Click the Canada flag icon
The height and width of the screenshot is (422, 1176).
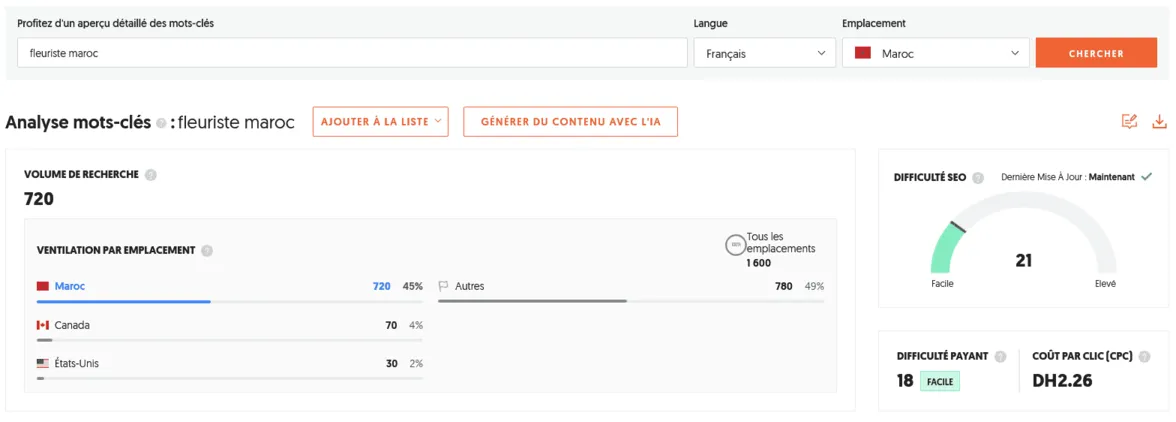pyautogui.click(x=43, y=325)
